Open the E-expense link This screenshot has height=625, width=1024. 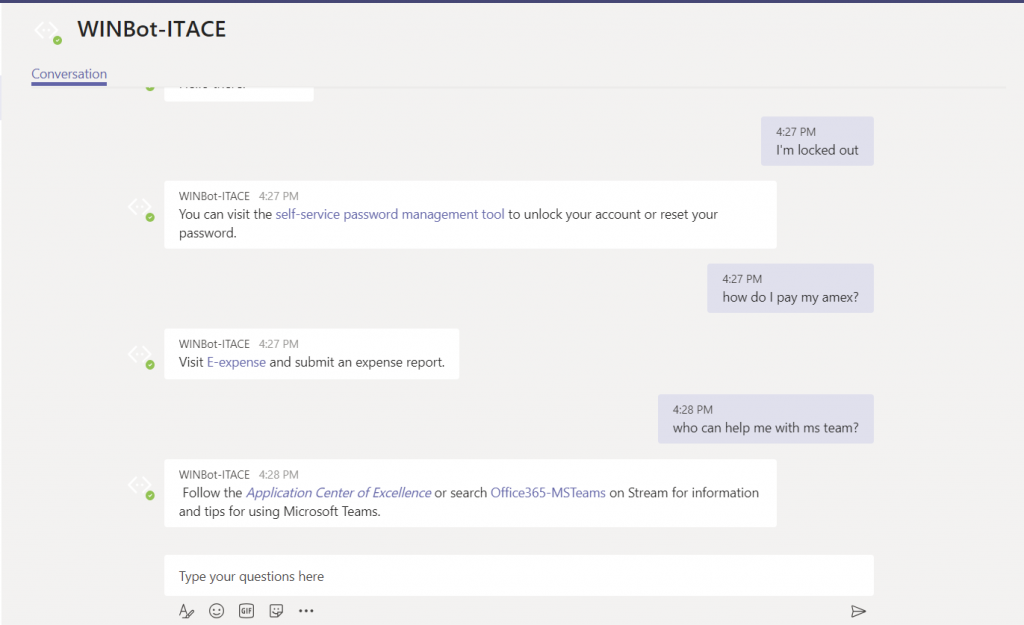click(236, 362)
